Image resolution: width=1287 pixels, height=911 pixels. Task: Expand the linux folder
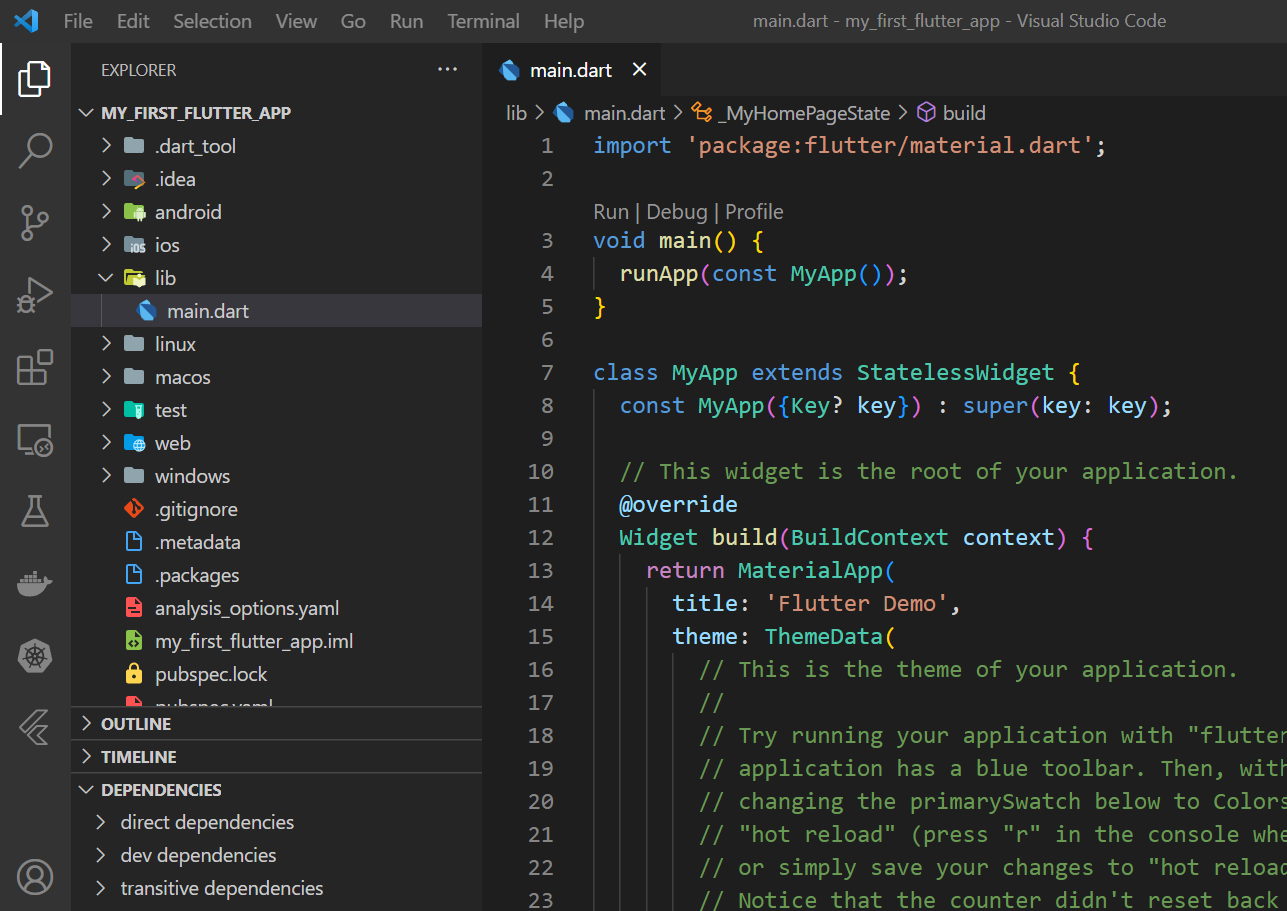106,344
